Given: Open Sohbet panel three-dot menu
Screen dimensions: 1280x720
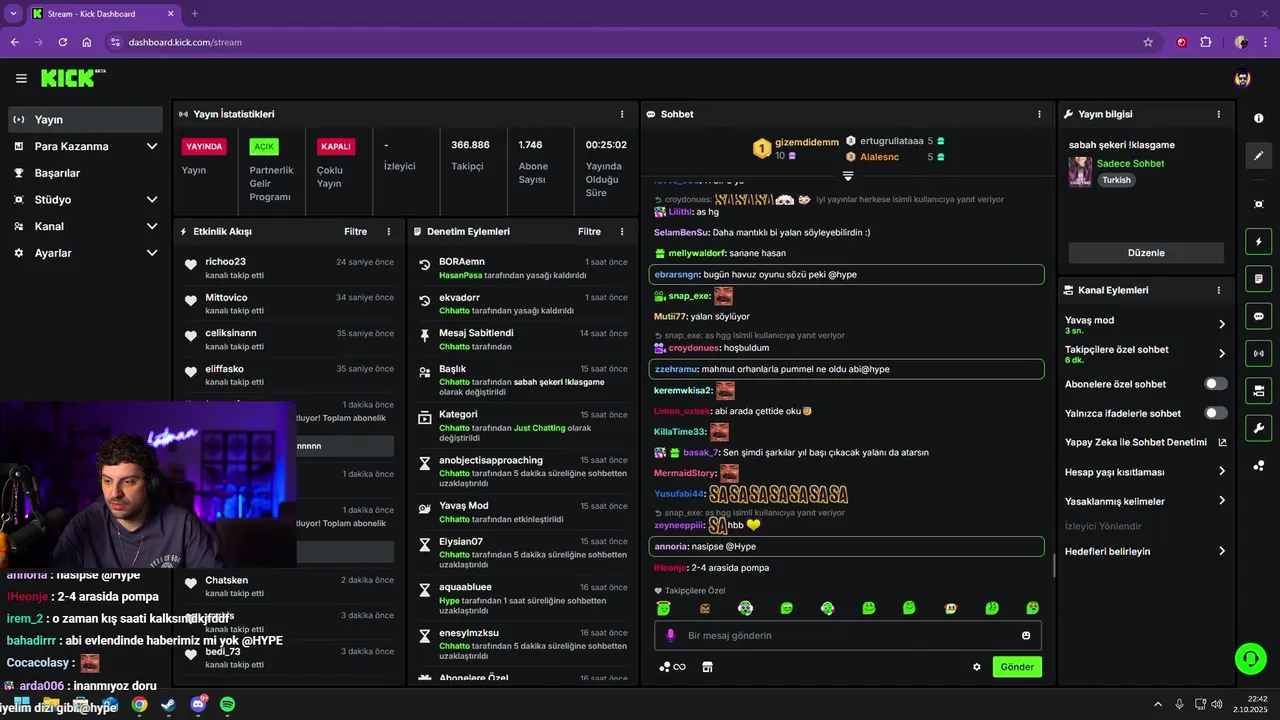Looking at the screenshot, I should point(1039,114).
